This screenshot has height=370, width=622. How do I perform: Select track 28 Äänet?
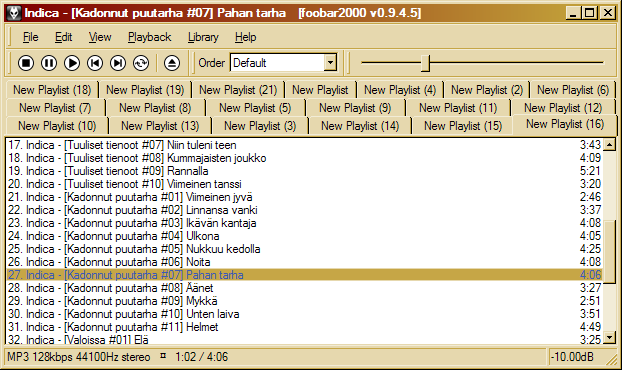click(305, 288)
